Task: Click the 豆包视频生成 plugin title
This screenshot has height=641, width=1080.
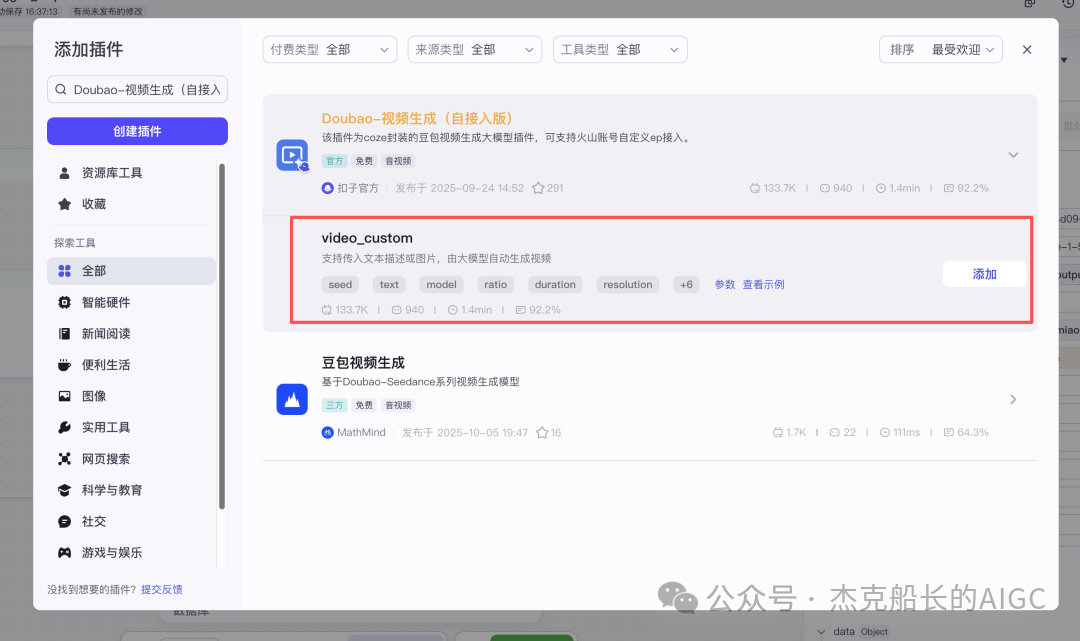Action: (363, 363)
